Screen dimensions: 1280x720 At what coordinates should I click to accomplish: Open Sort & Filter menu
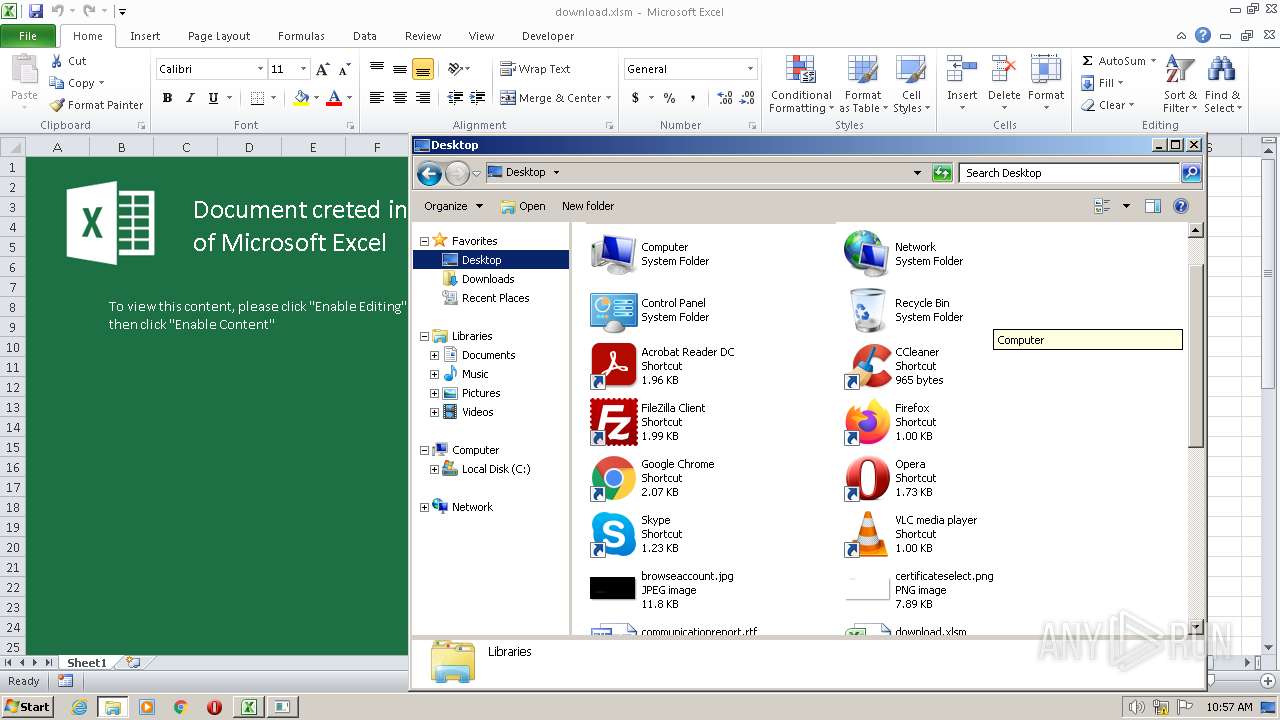pos(1179,84)
